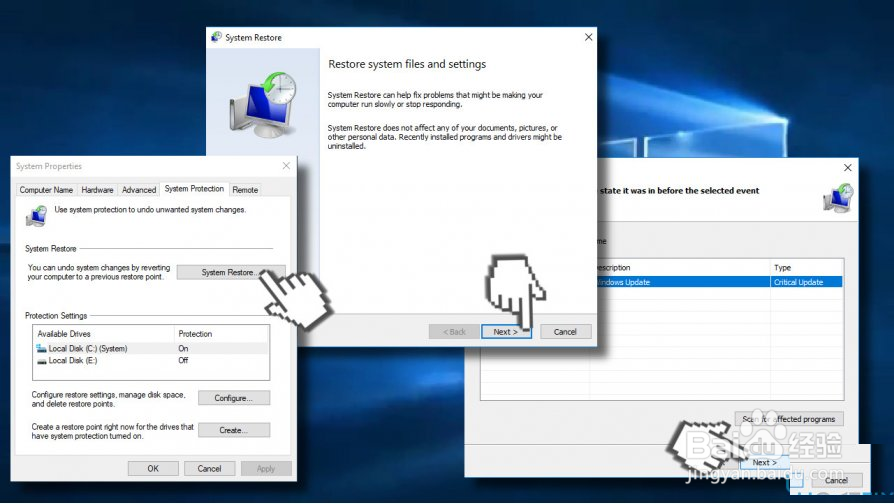The image size is (894, 504).
Task: Select the Windows Update restore point row
Action: 719,282
